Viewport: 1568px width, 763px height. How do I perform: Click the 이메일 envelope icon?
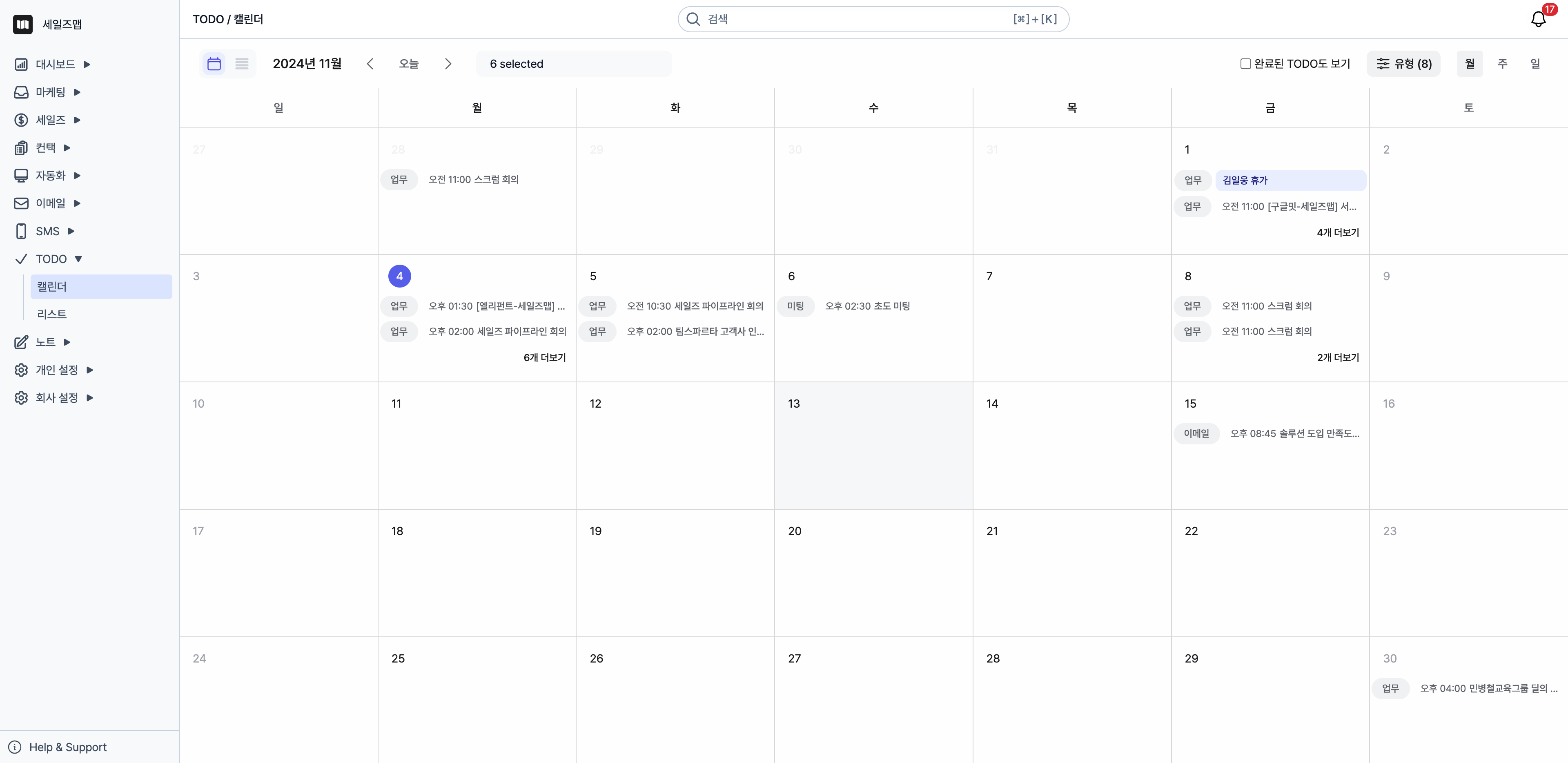pos(21,203)
